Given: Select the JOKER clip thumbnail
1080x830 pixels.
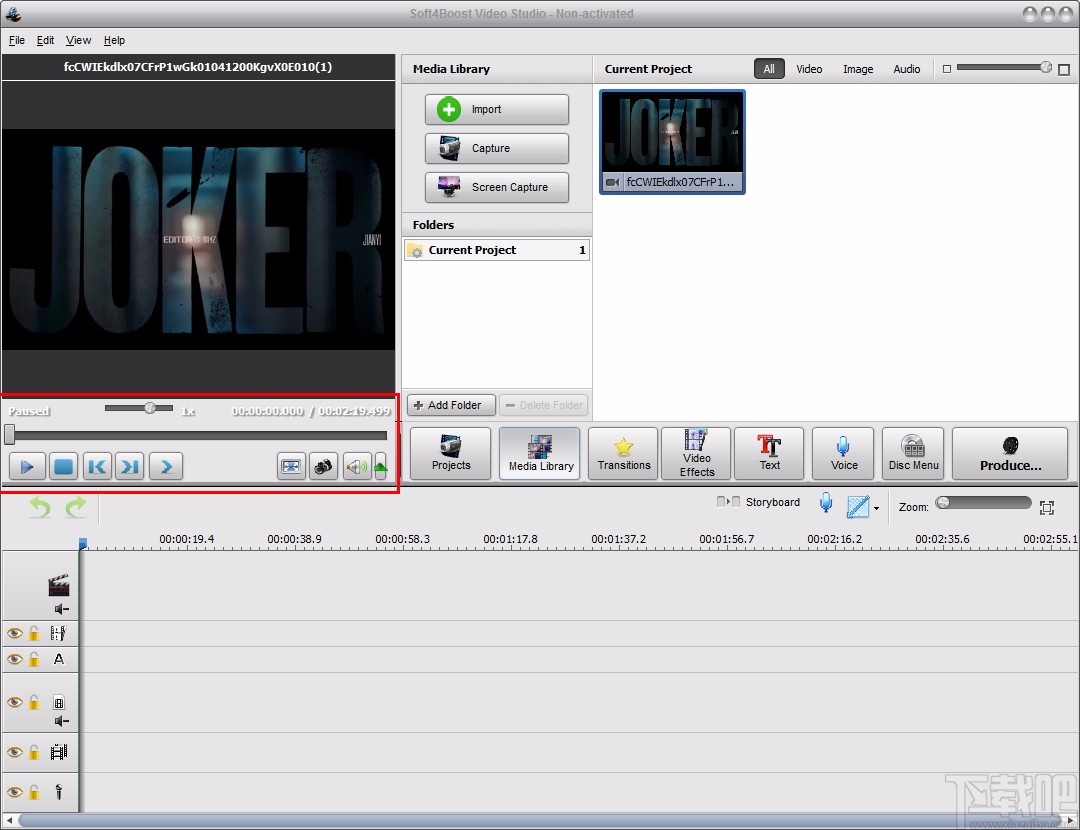Looking at the screenshot, I should [671, 134].
